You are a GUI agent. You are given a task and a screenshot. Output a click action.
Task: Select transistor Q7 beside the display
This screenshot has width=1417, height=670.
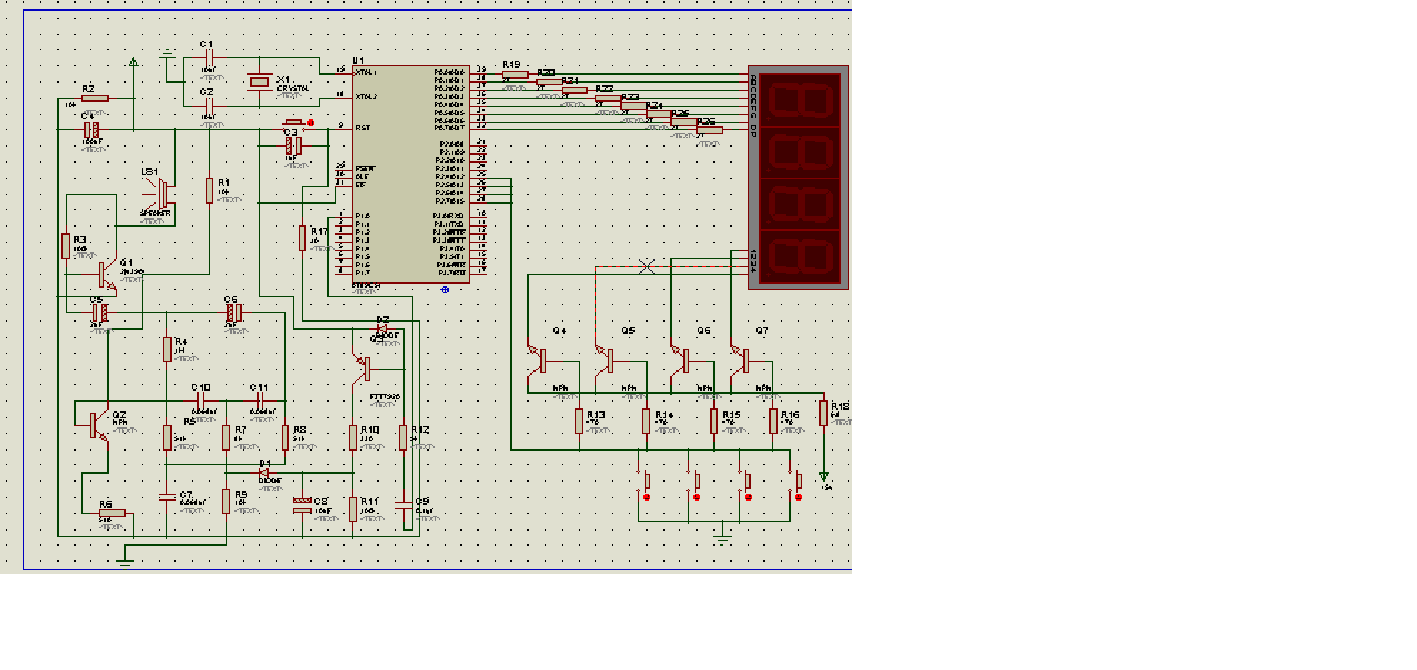tap(741, 360)
